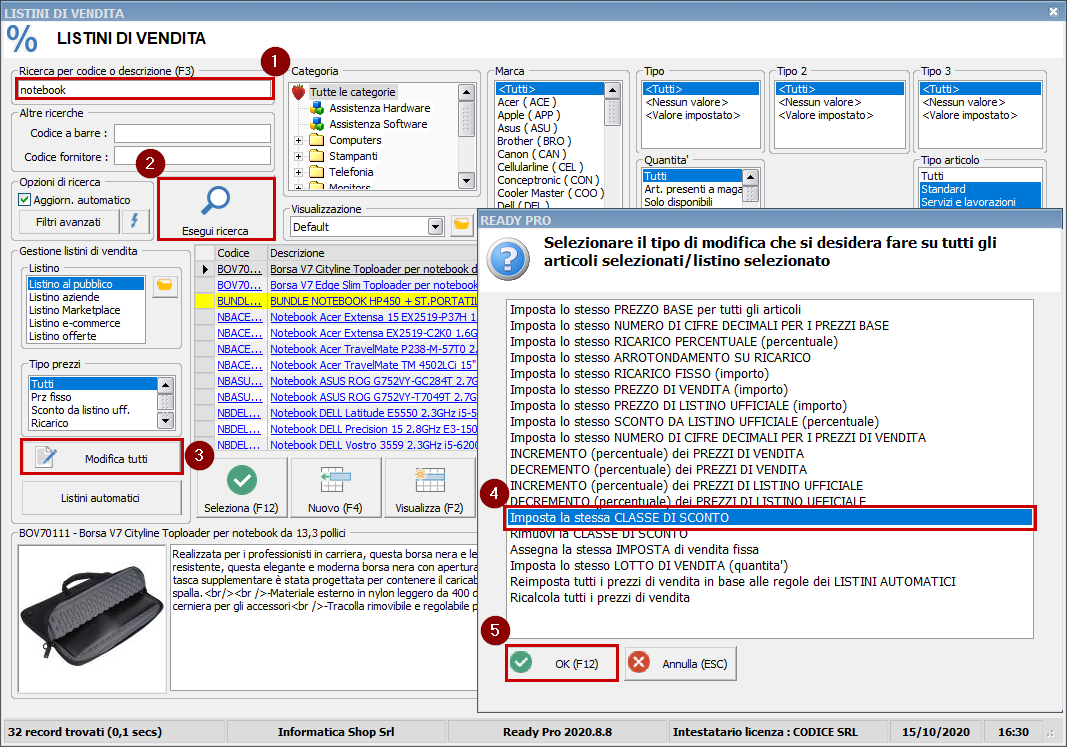Click the strawberry icon of Tutte le categorie

(x=298, y=92)
